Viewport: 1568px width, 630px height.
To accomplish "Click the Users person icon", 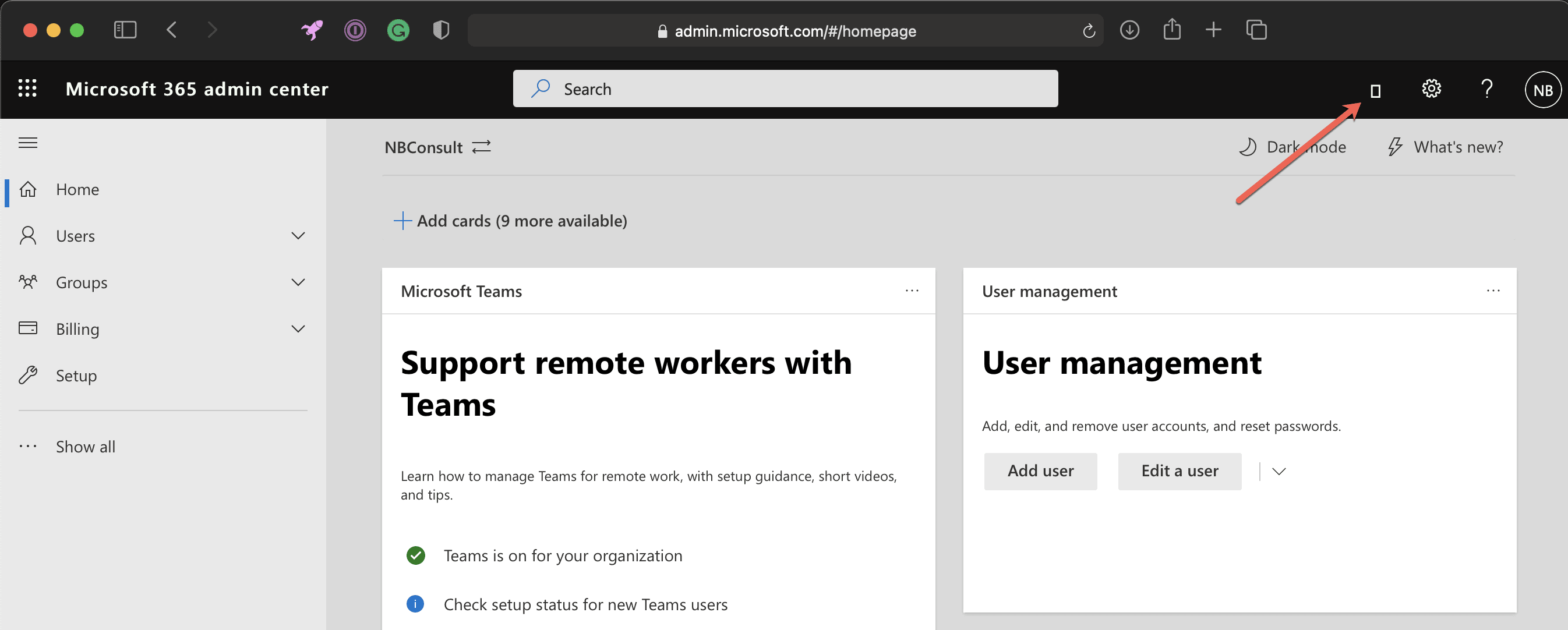I will click(x=28, y=236).
